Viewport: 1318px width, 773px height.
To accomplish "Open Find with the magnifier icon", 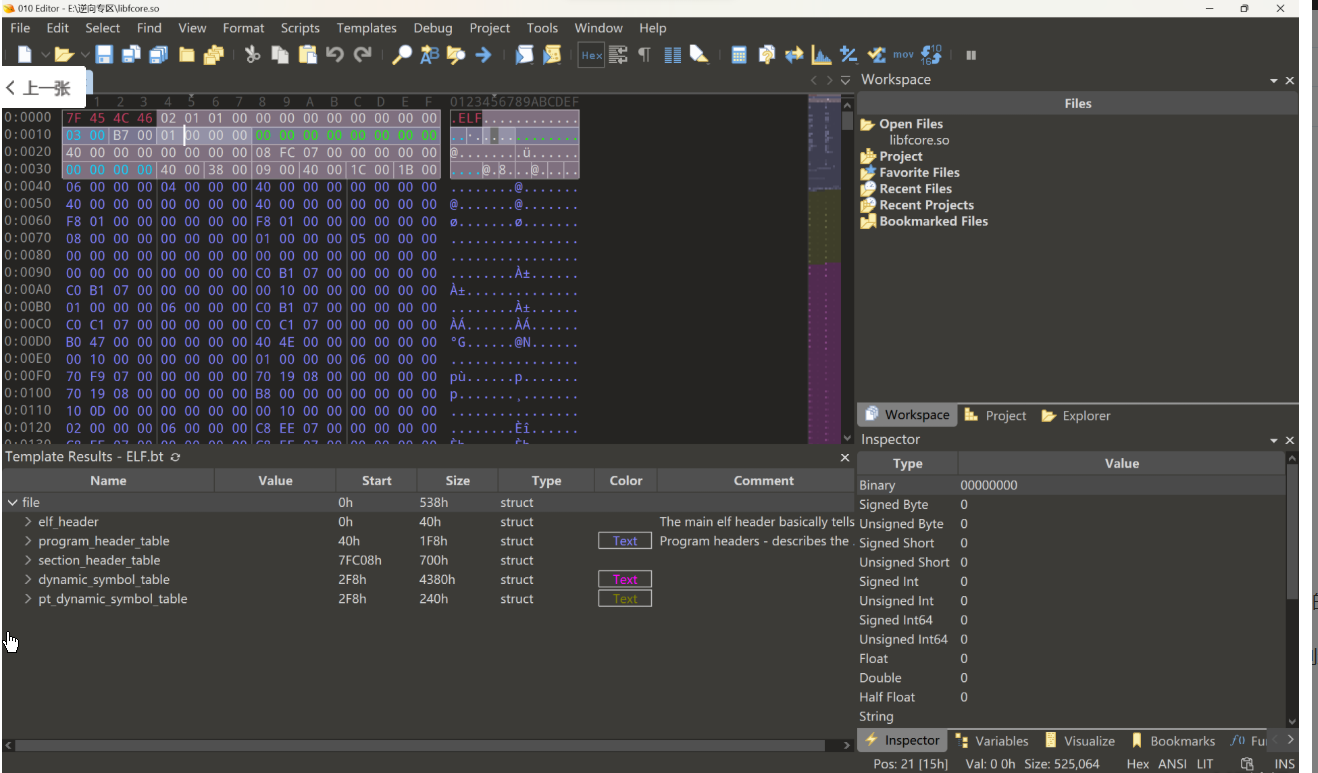I will point(402,55).
